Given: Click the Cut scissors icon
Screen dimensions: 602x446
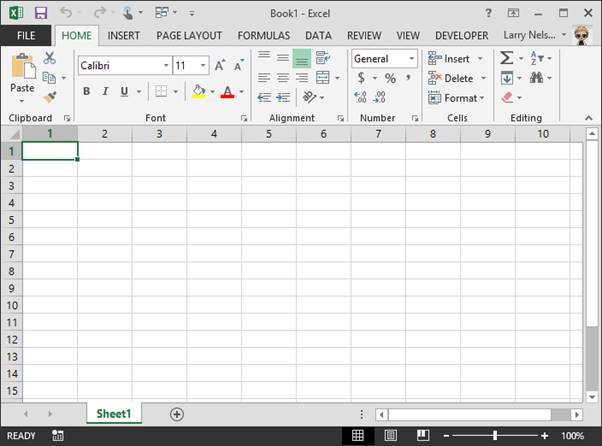Looking at the screenshot, I should (50, 59).
